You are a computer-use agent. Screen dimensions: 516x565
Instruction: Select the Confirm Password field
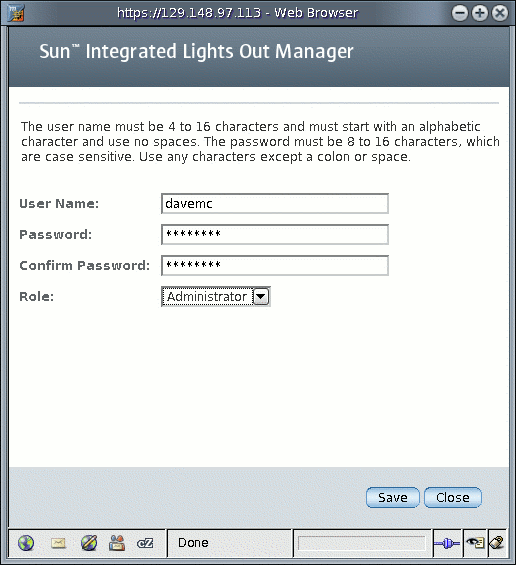(x=275, y=266)
